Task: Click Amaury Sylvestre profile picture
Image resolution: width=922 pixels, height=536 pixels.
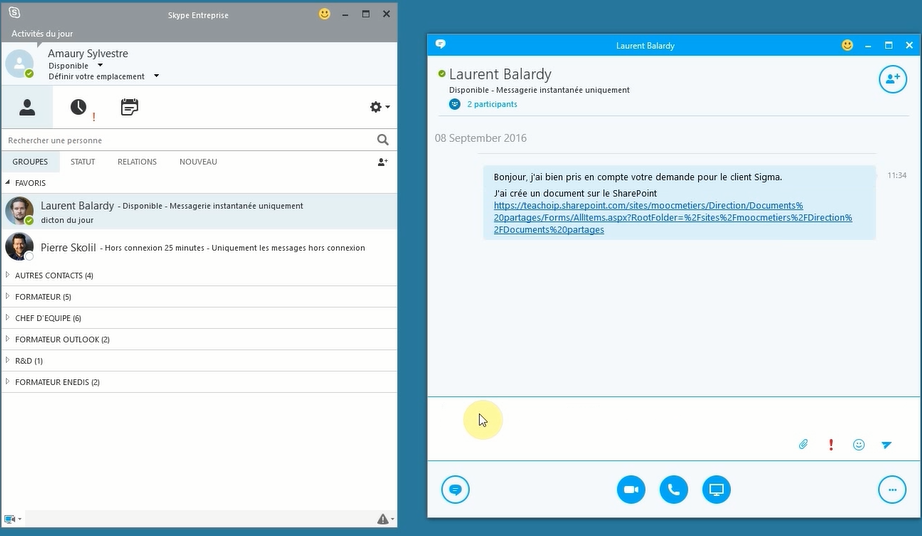Action: 19,63
